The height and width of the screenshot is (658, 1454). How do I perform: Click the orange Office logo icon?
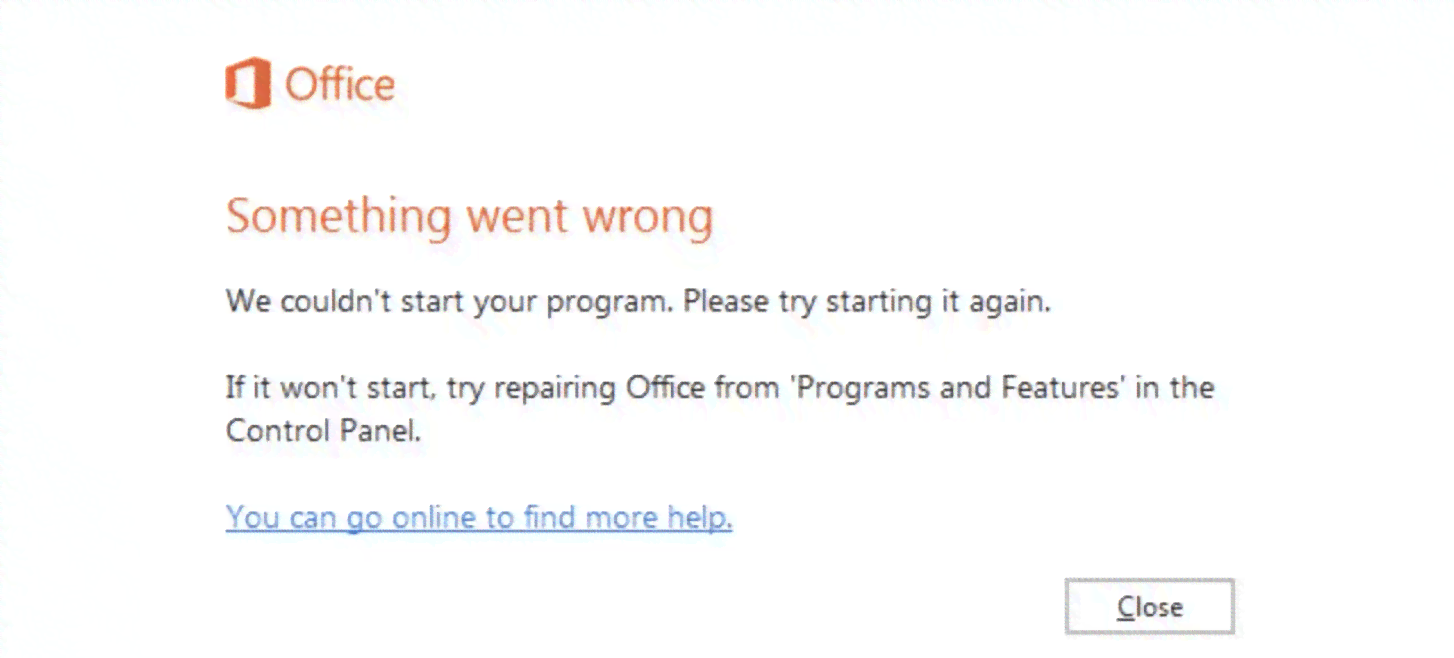point(248,84)
